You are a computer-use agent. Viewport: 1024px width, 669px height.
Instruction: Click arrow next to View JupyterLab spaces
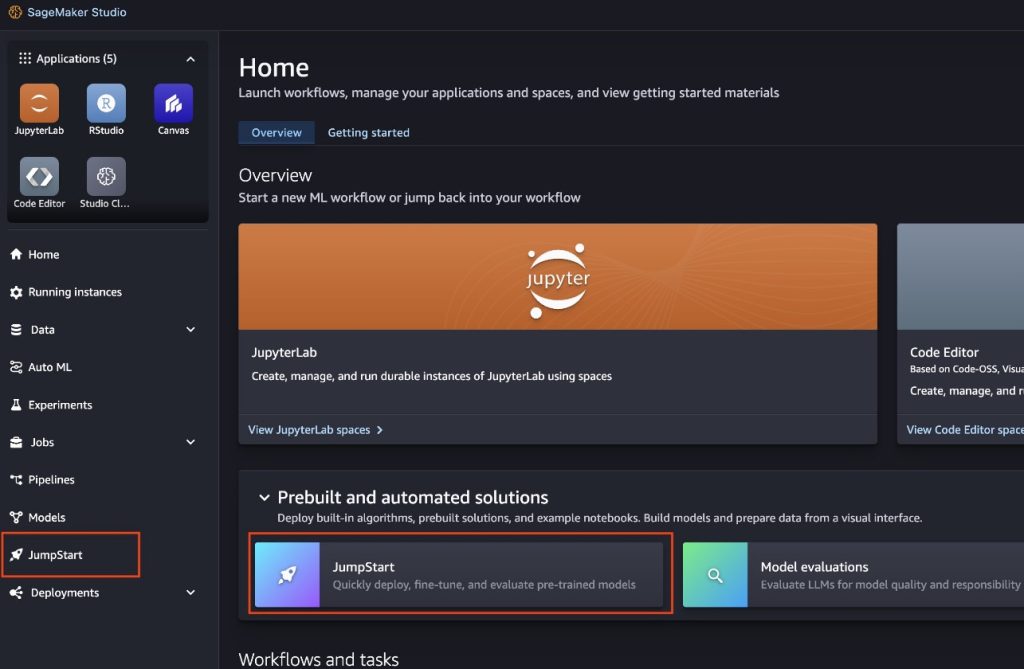coord(379,430)
